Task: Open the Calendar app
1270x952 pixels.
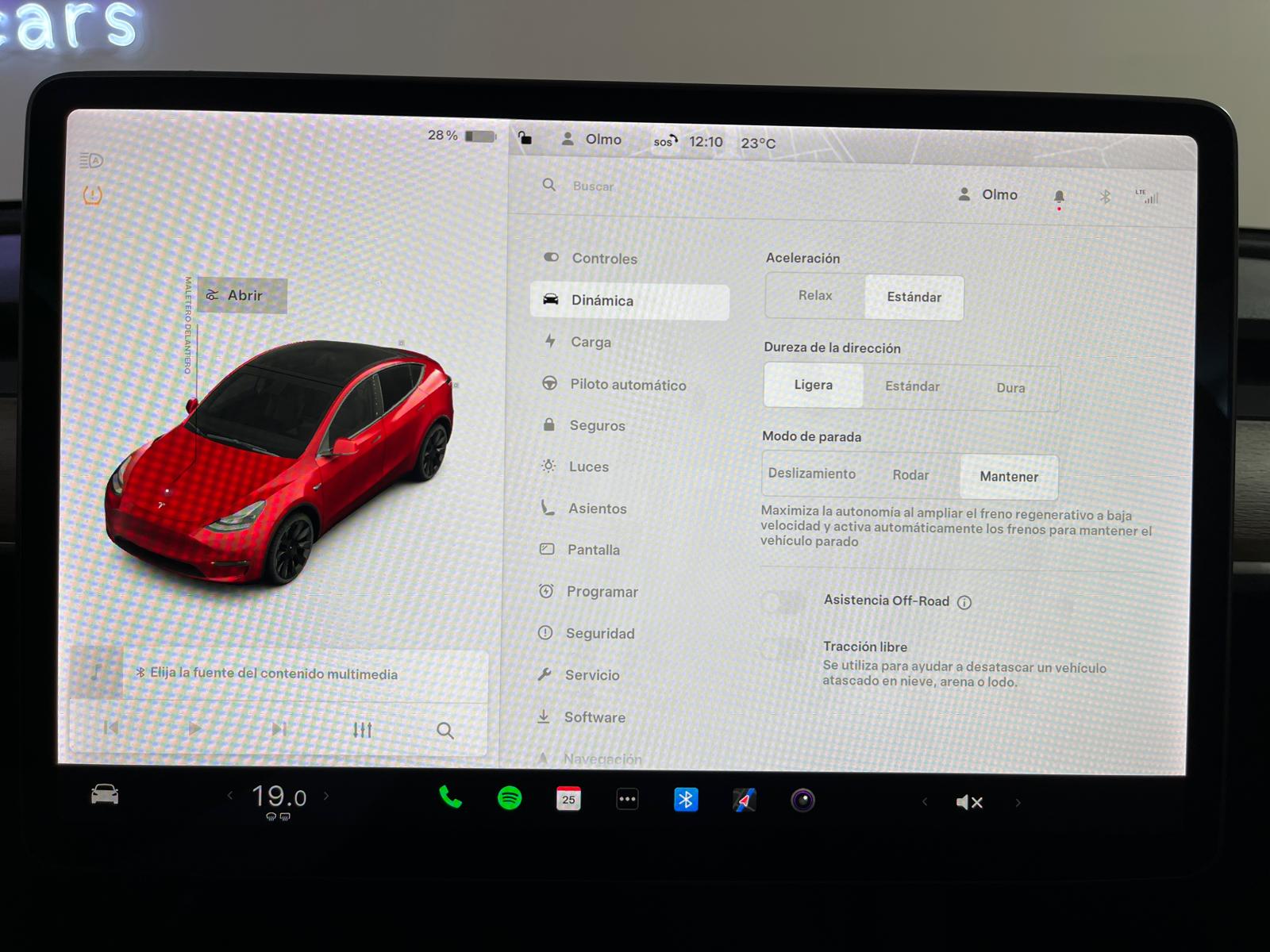Action: [568, 799]
